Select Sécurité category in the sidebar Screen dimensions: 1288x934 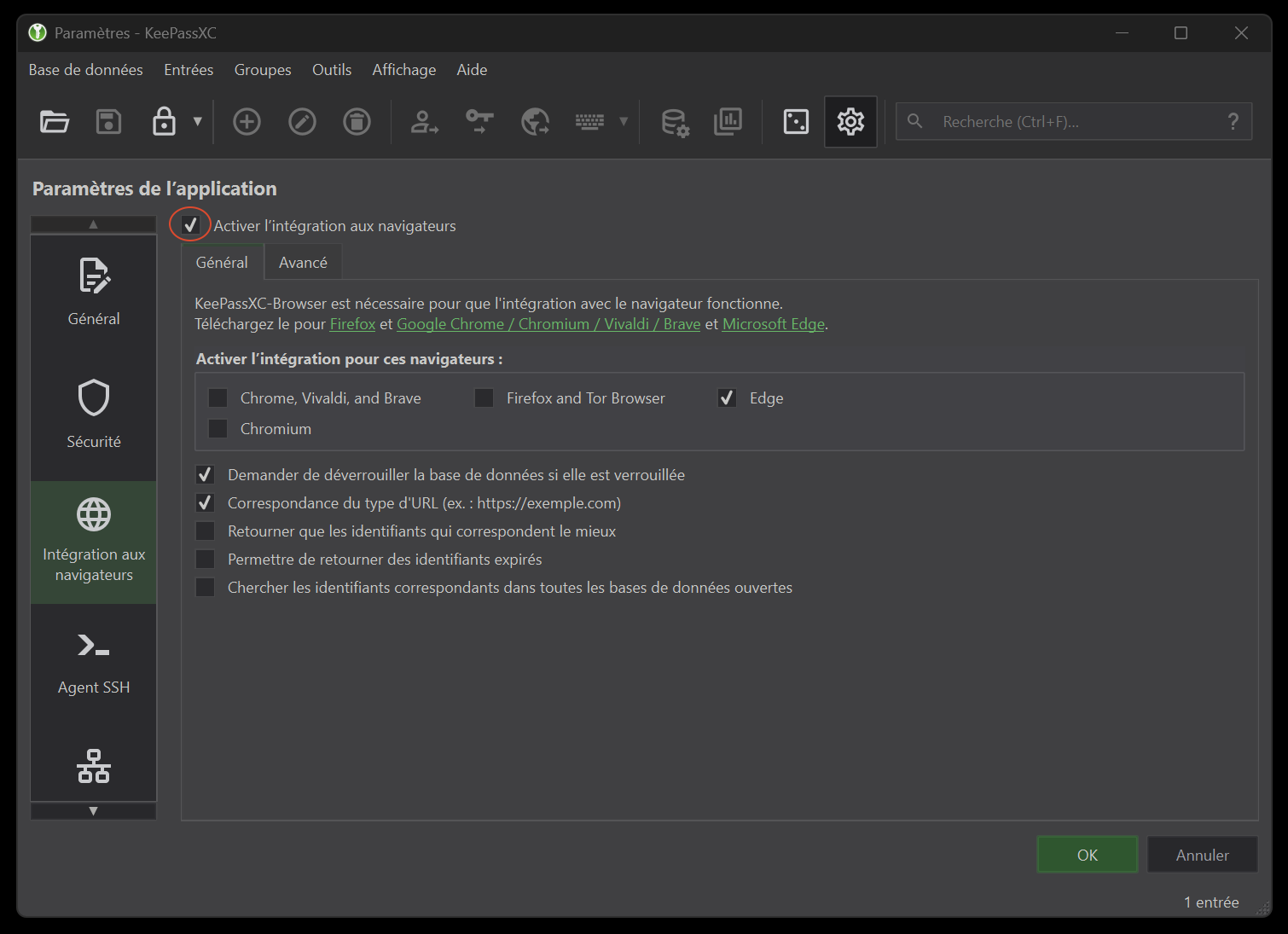pyautogui.click(x=94, y=418)
